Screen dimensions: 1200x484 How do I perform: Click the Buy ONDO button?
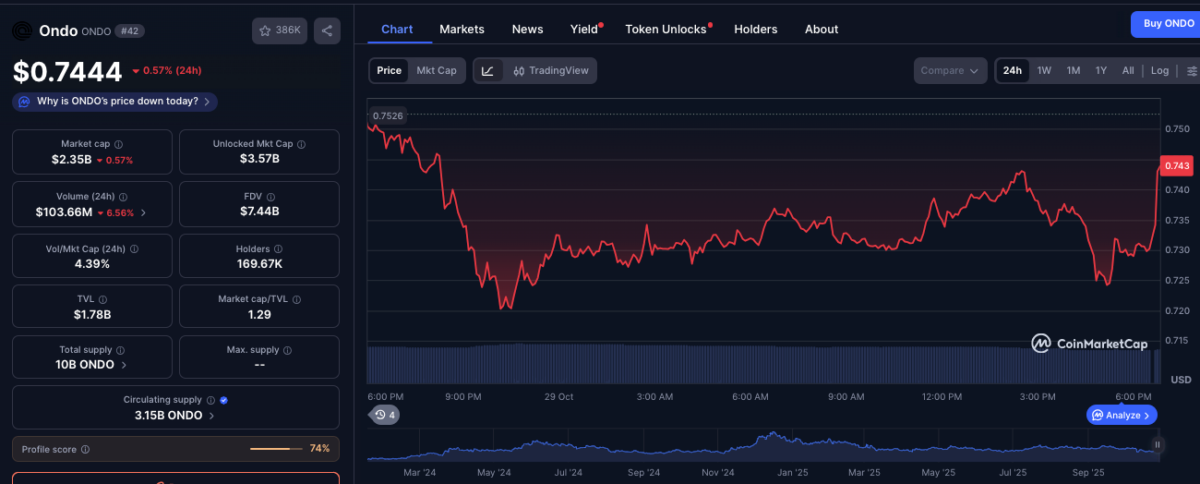1164,24
